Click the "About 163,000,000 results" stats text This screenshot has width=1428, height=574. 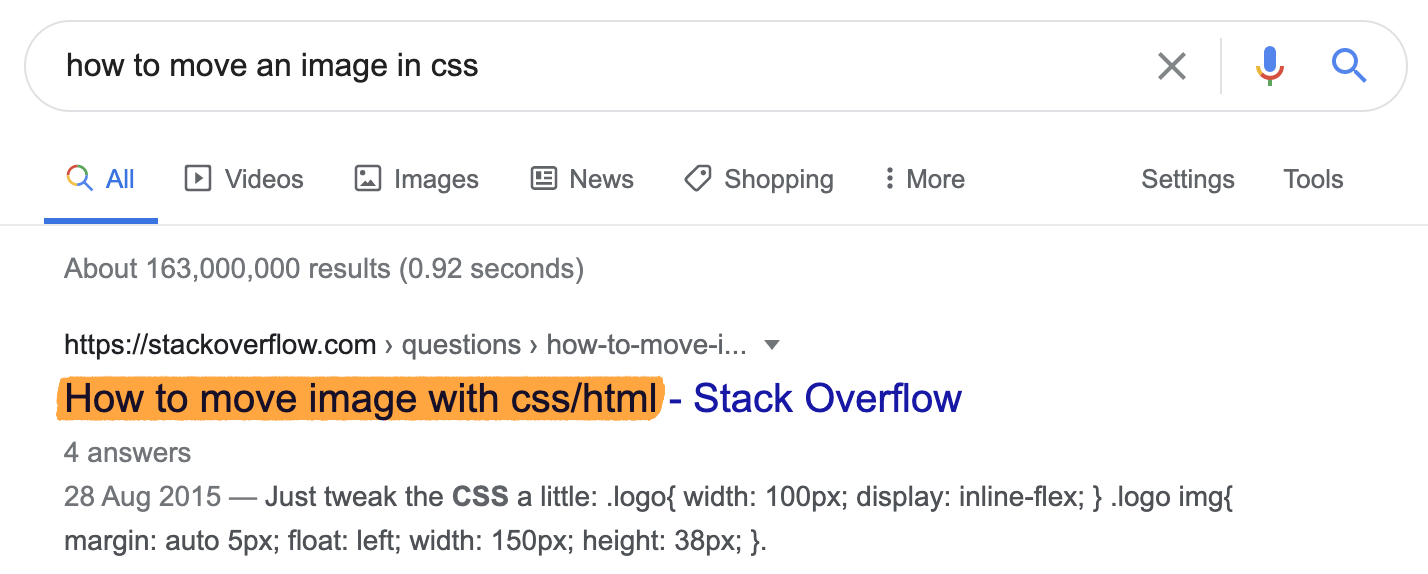[323, 268]
